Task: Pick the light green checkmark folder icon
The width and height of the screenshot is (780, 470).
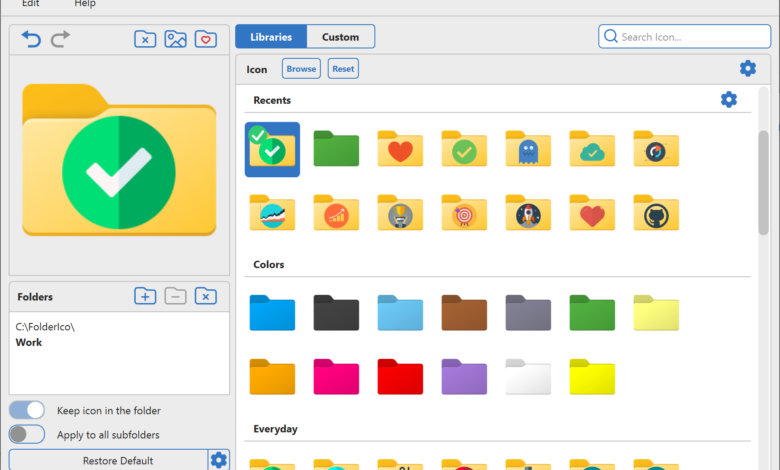Action: 464,148
